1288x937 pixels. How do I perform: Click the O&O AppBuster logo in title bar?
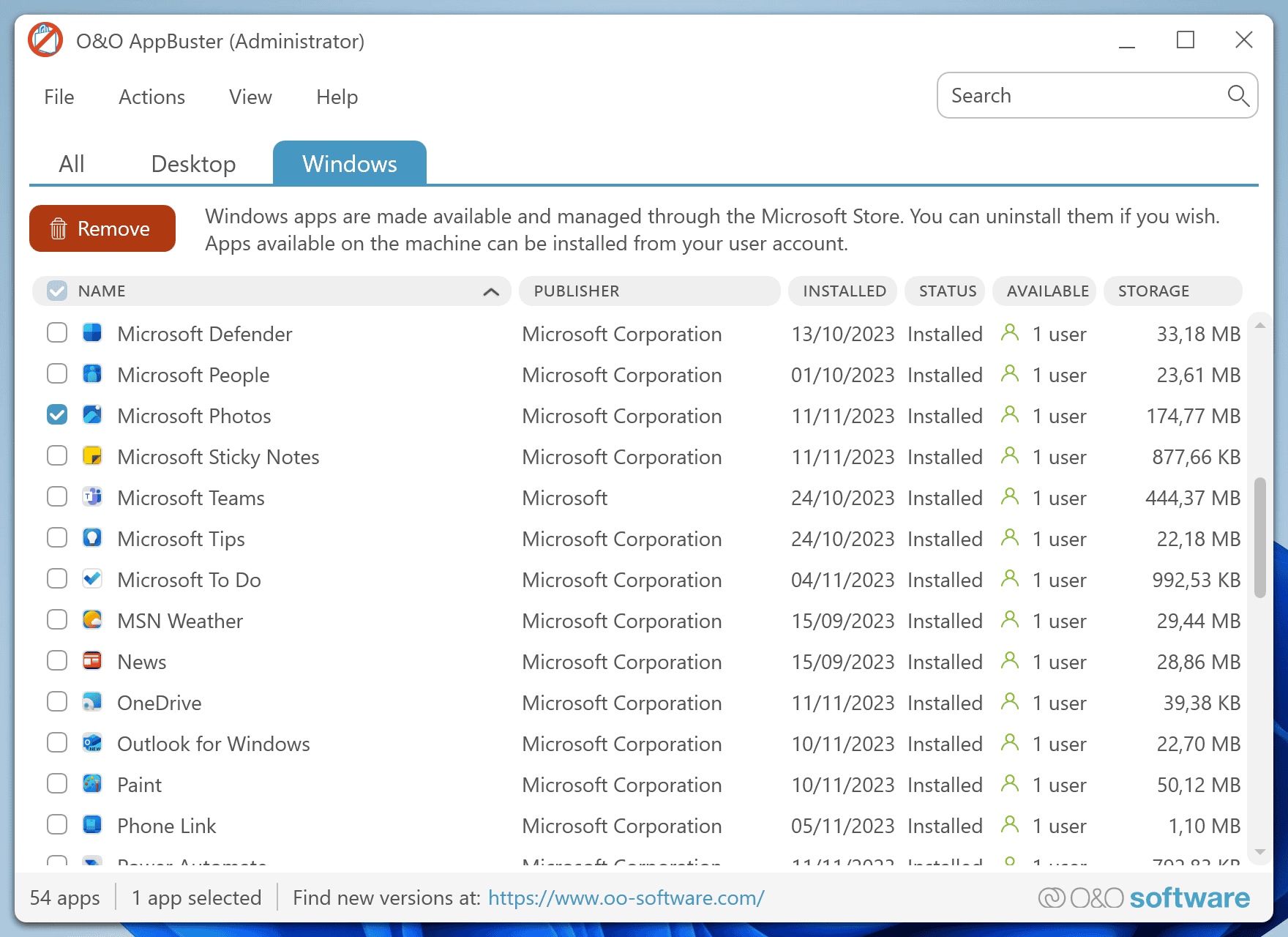point(45,40)
